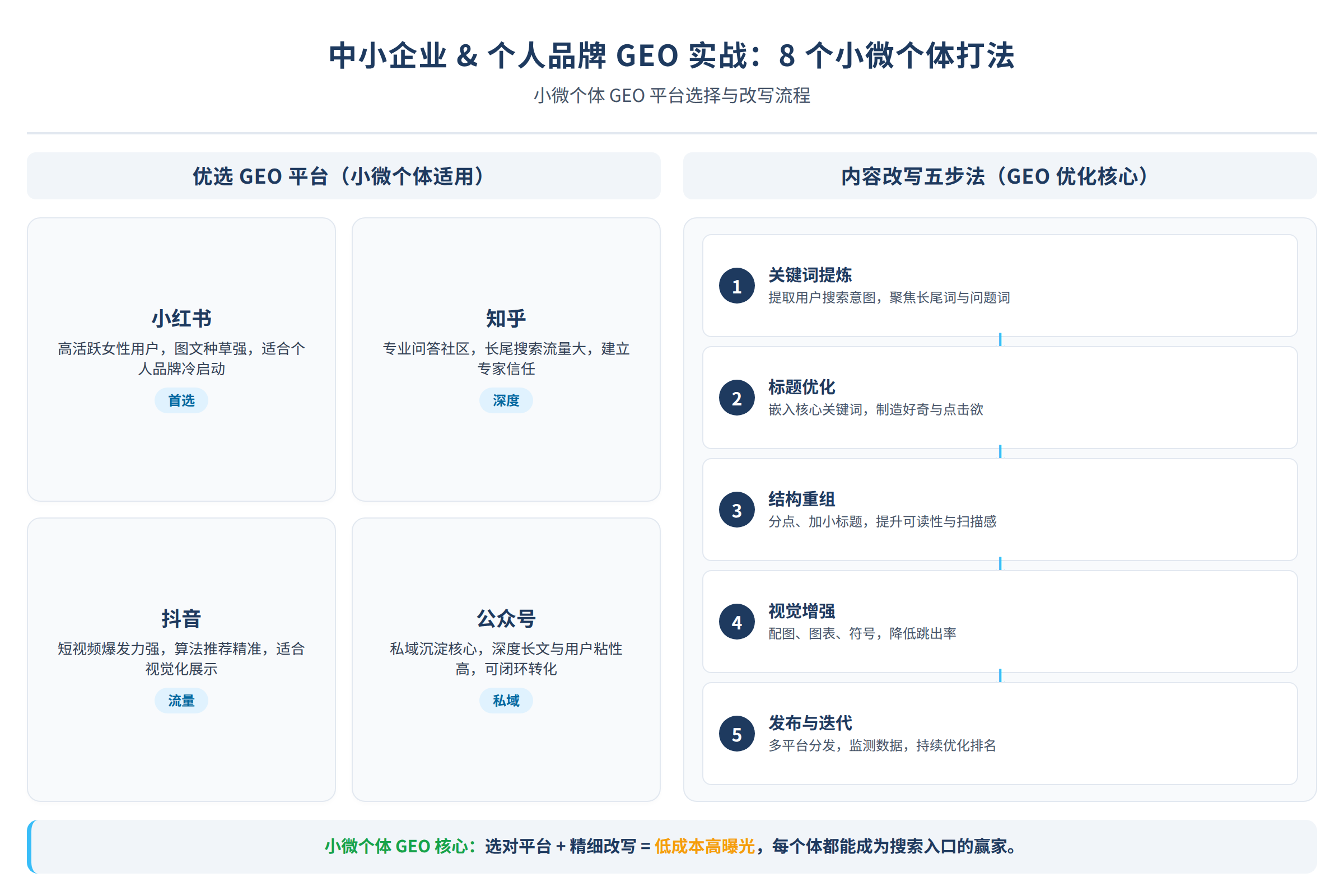Click text 选对平台 + 精细改写 =

point(568,846)
